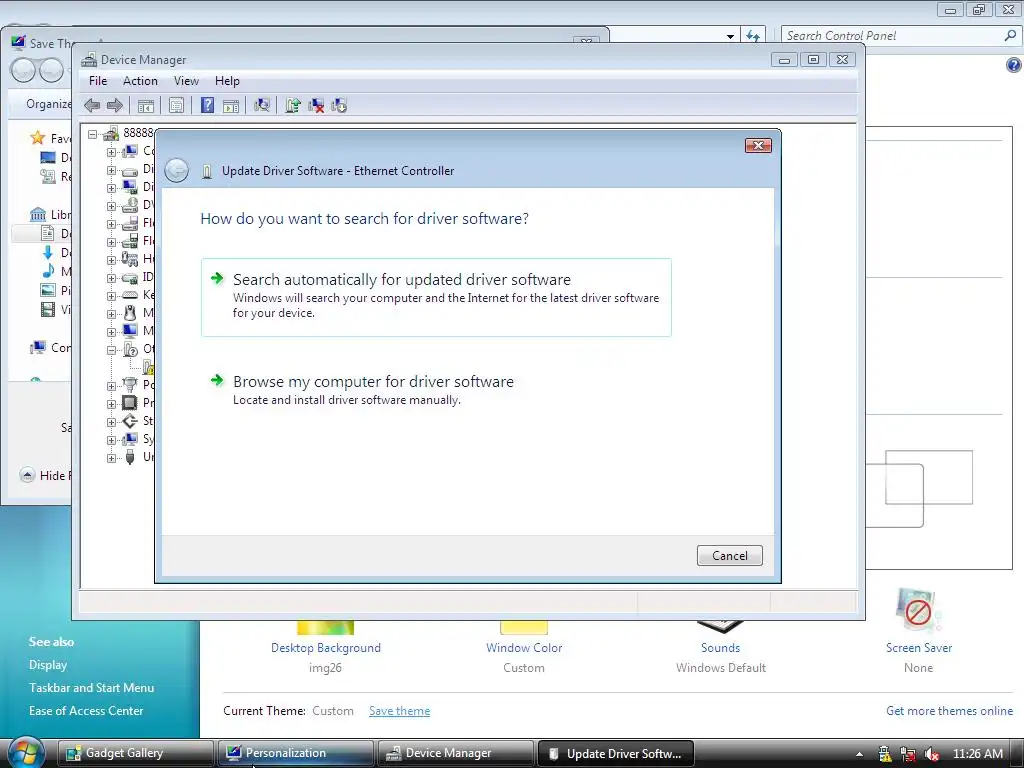
Task: Go back in the Device Manager toolbar
Action: [x=92, y=105]
